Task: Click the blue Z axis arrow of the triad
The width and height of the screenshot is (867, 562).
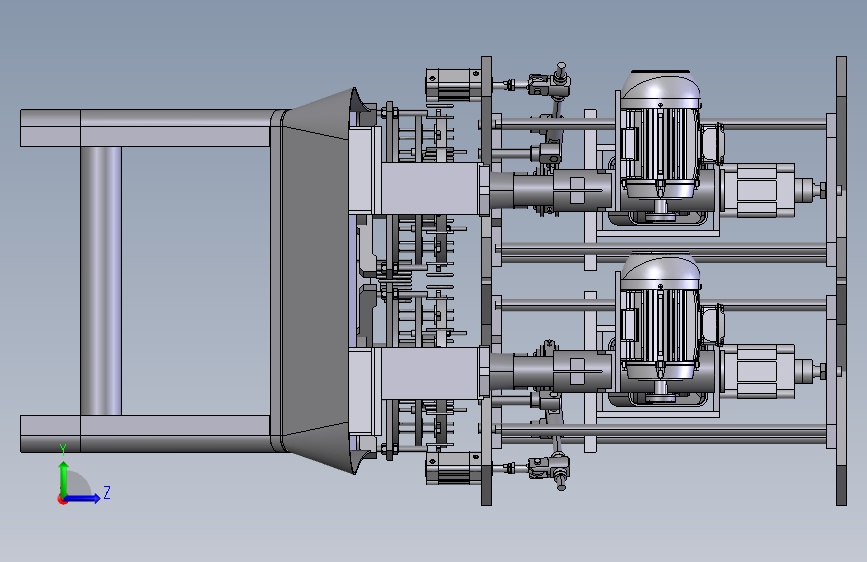Action: click(82, 498)
